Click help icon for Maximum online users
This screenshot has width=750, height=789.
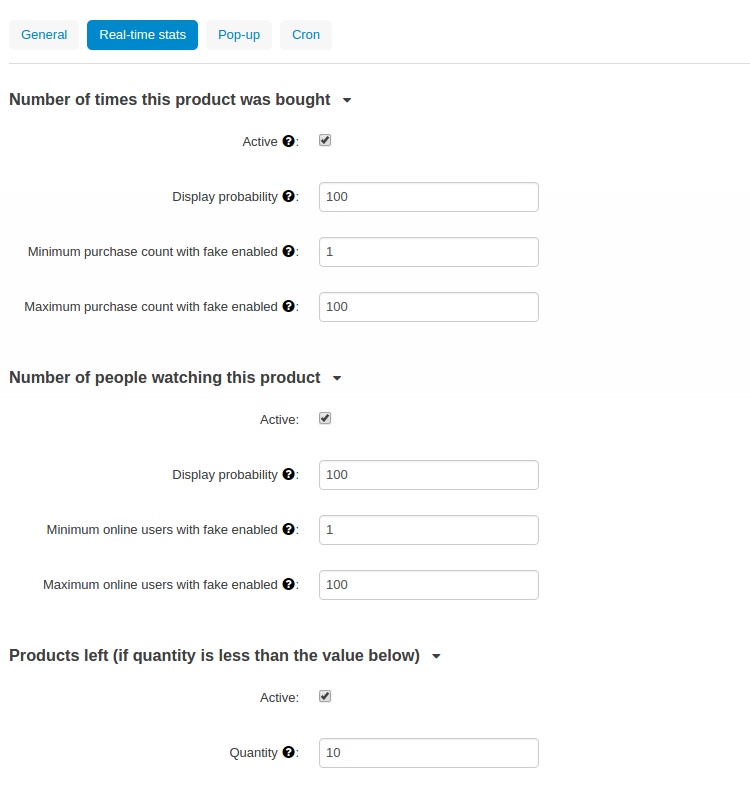pyautogui.click(x=288, y=584)
